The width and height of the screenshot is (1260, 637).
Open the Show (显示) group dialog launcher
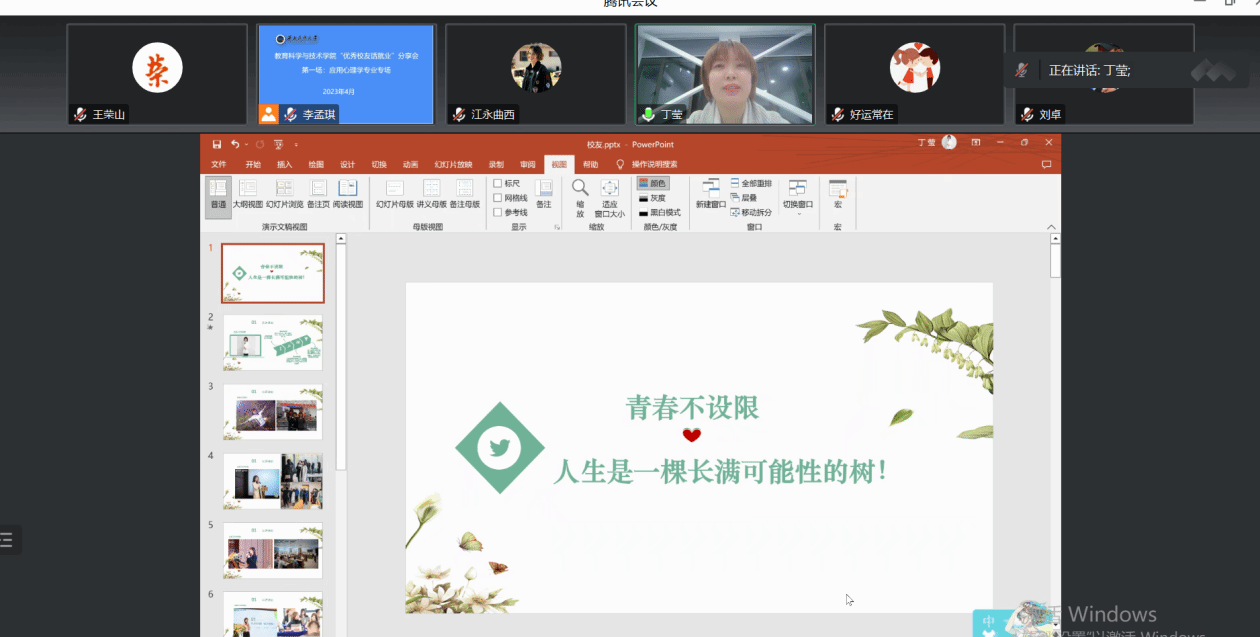[x=557, y=228]
